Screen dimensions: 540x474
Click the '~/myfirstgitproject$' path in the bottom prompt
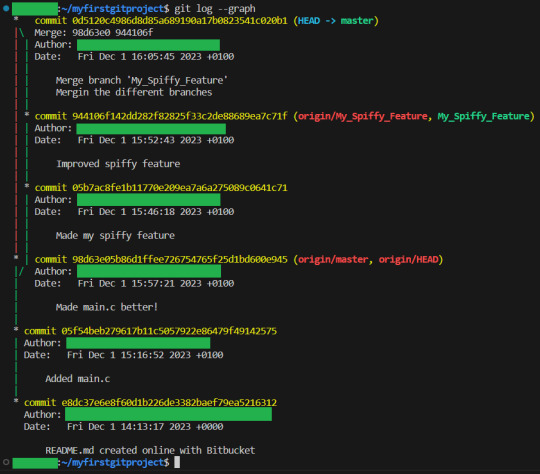click(115, 462)
